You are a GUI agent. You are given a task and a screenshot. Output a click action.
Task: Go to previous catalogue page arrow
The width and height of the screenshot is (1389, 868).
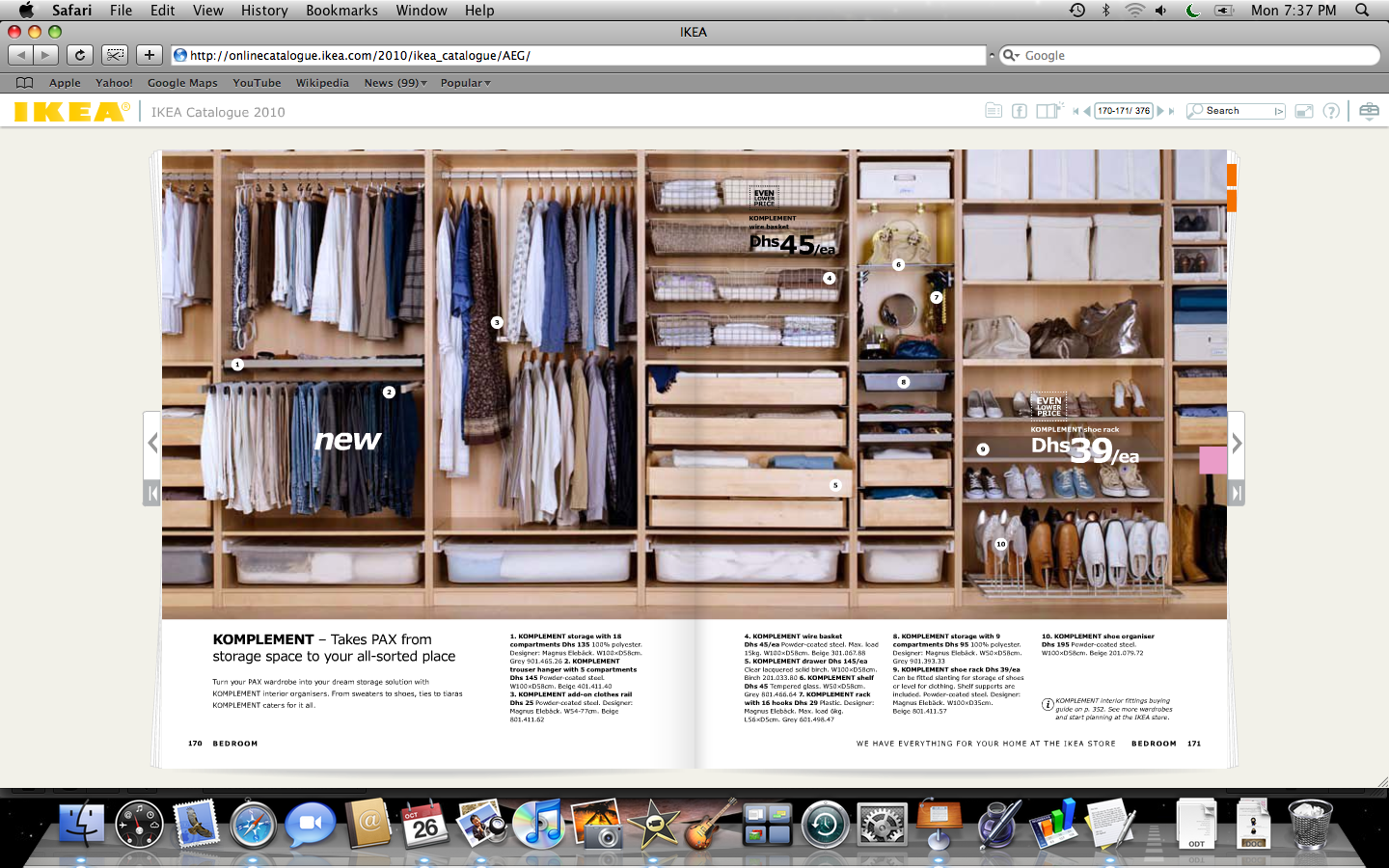(x=1087, y=111)
